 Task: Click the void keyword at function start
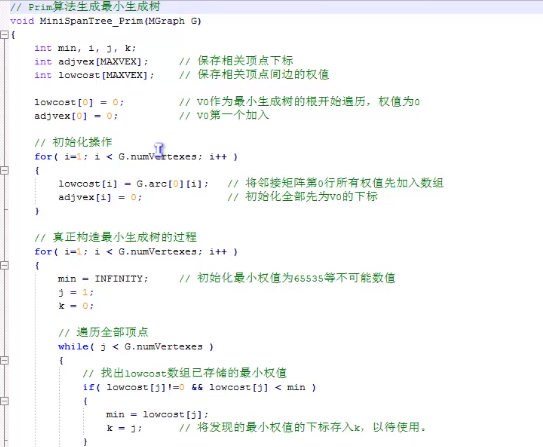click(x=22, y=21)
